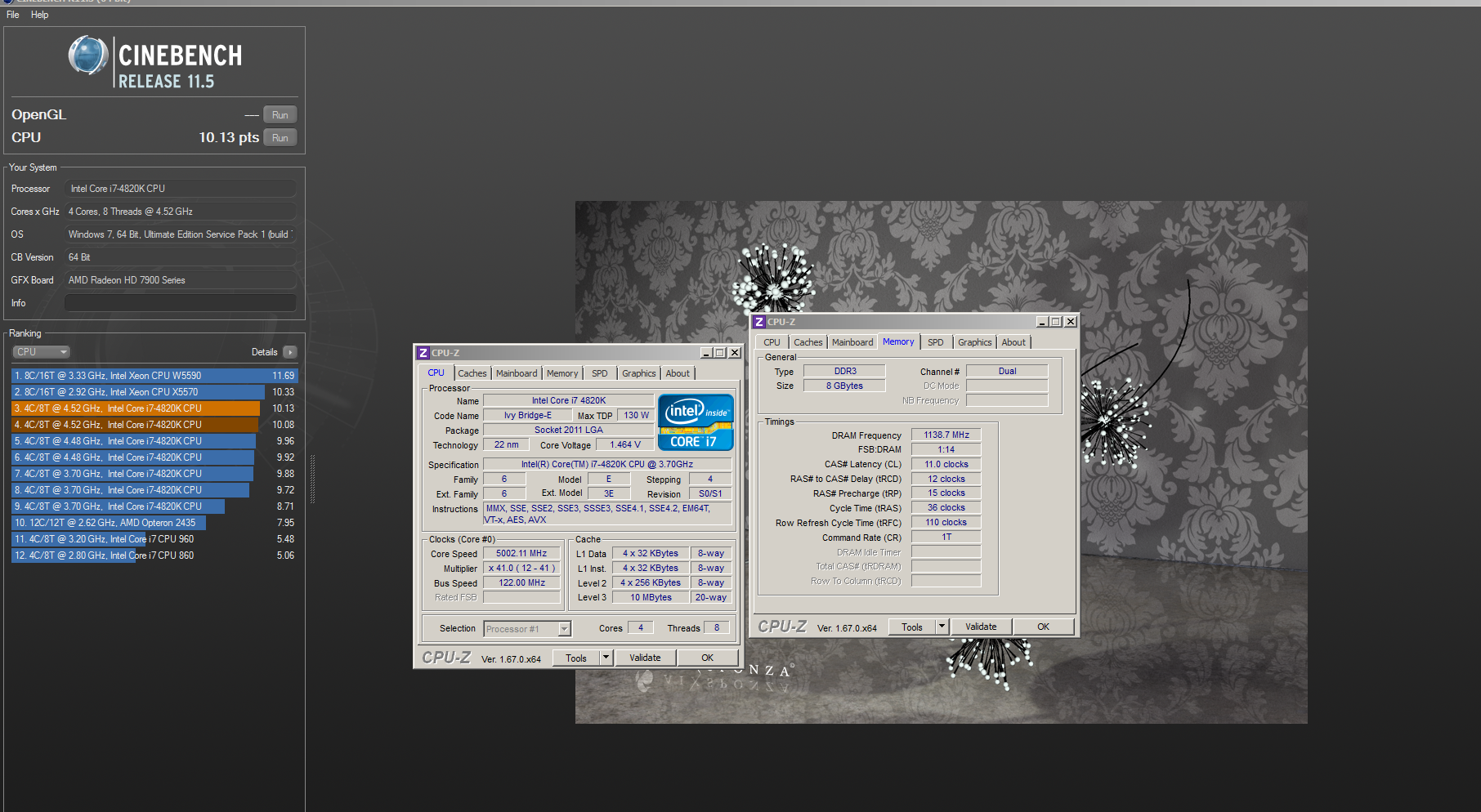Run the OpenGL benchmark
The height and width of the screenshot is (812, 1481).
click(280, 115)
